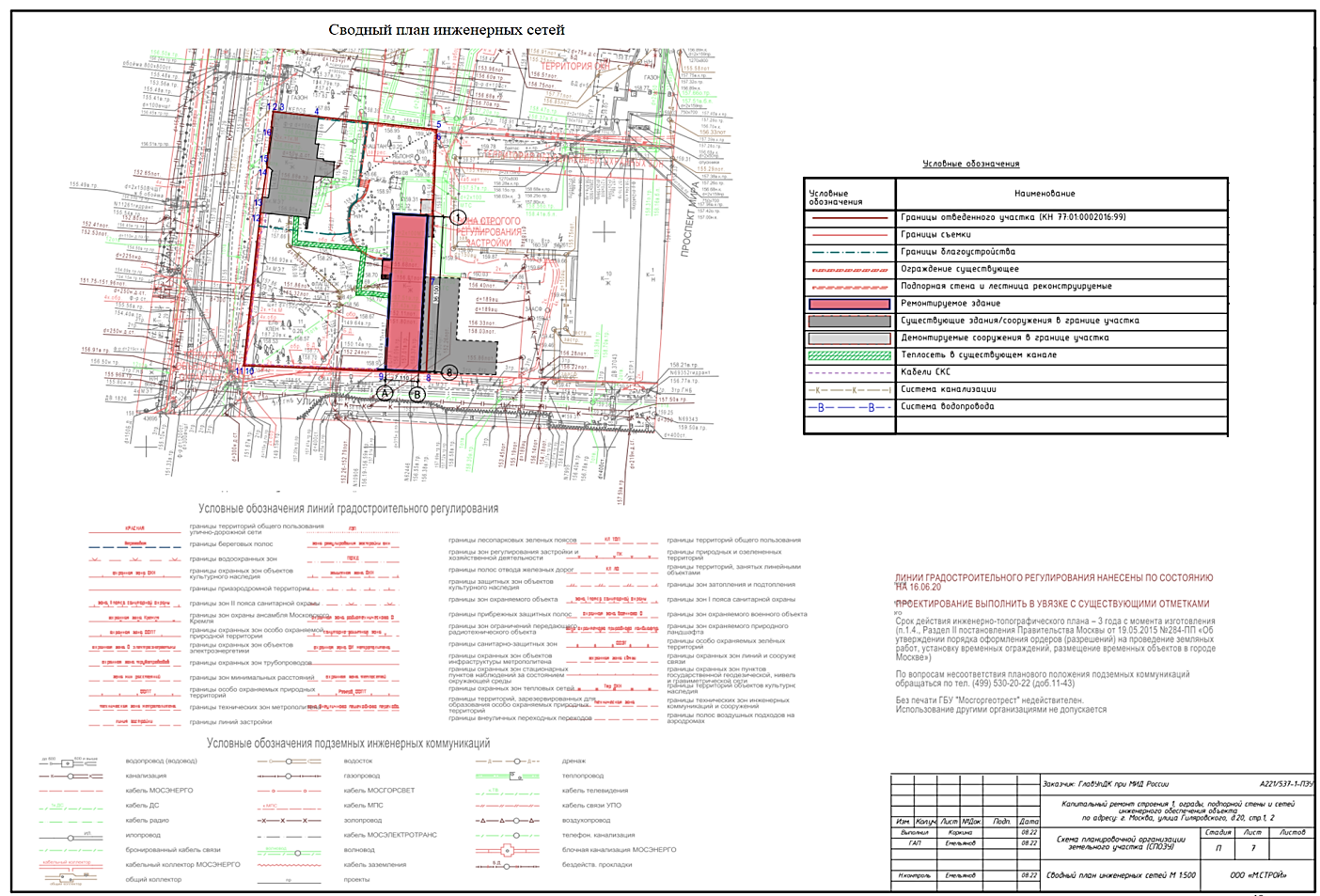Click "кабельный коллектор МОСЭНЕРГО" legend entry

pyautogui.click(x=182, y=864)
